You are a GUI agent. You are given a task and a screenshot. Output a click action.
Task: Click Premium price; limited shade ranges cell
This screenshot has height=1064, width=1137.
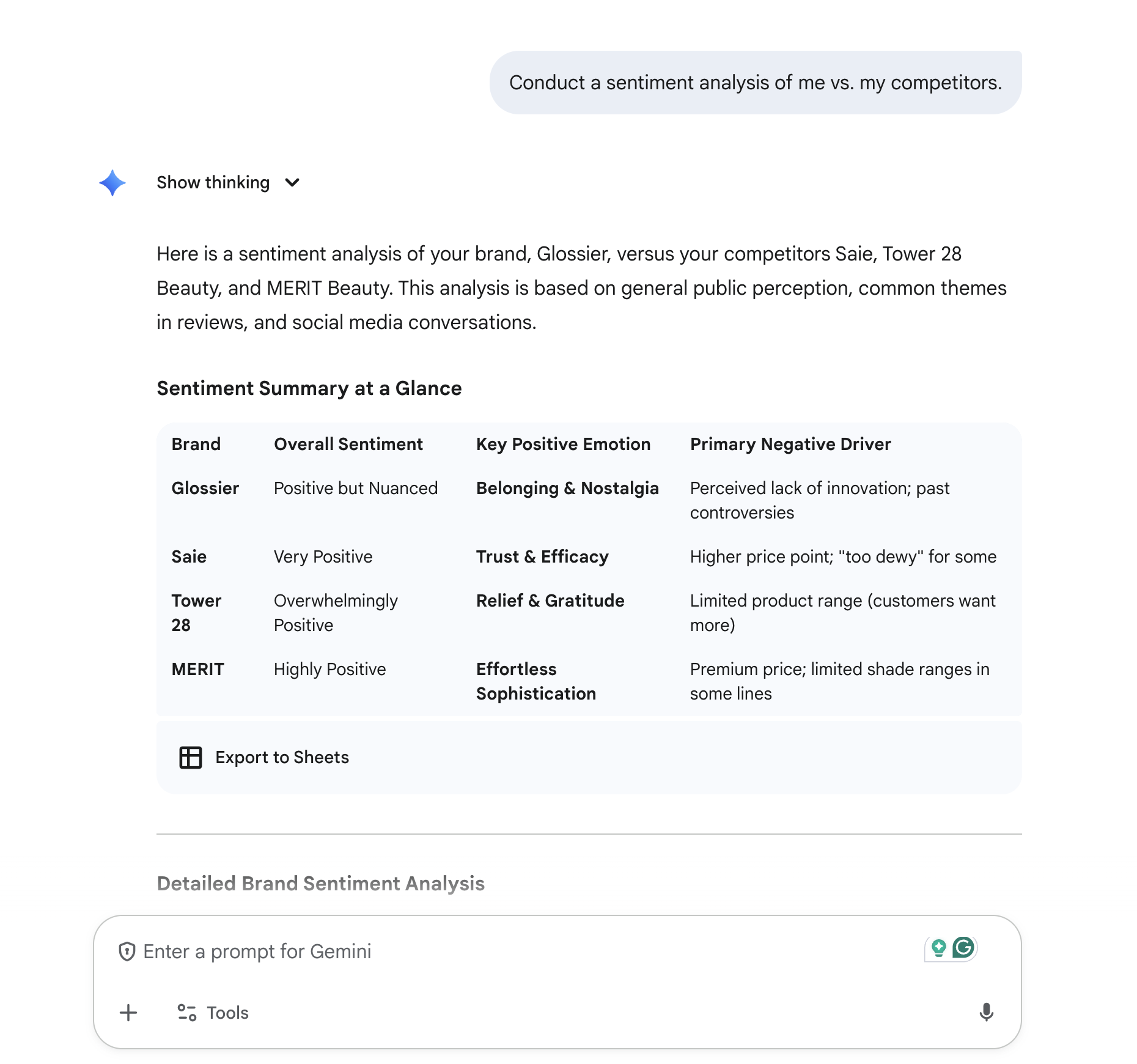839,682
